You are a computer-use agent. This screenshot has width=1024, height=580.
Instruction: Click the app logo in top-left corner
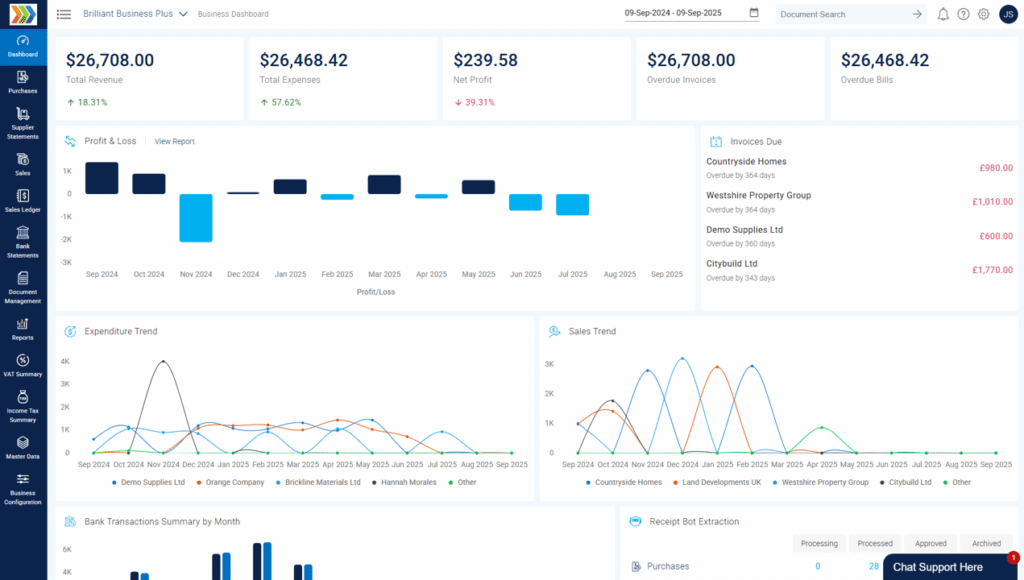[23, 14]
